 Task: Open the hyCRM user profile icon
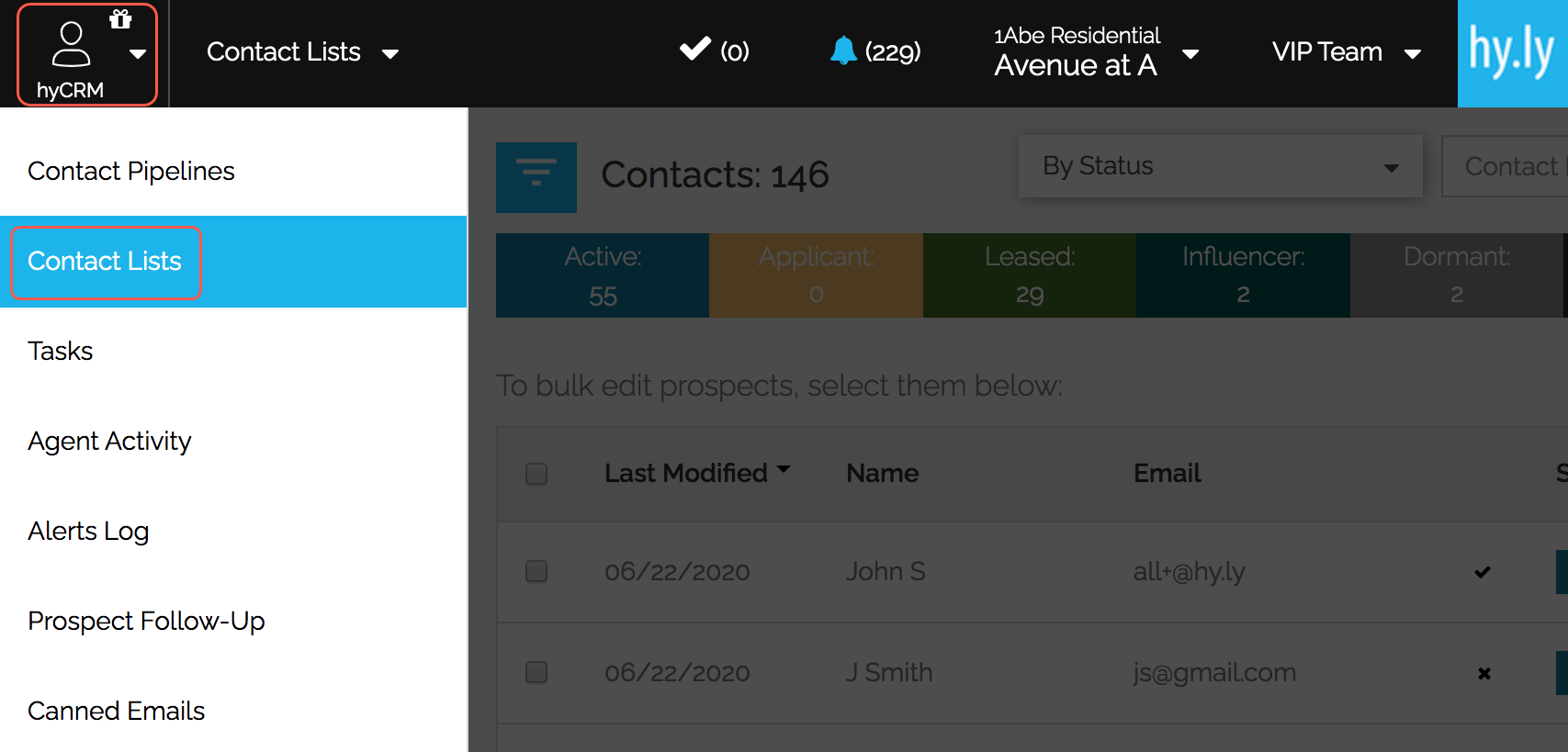71,45
